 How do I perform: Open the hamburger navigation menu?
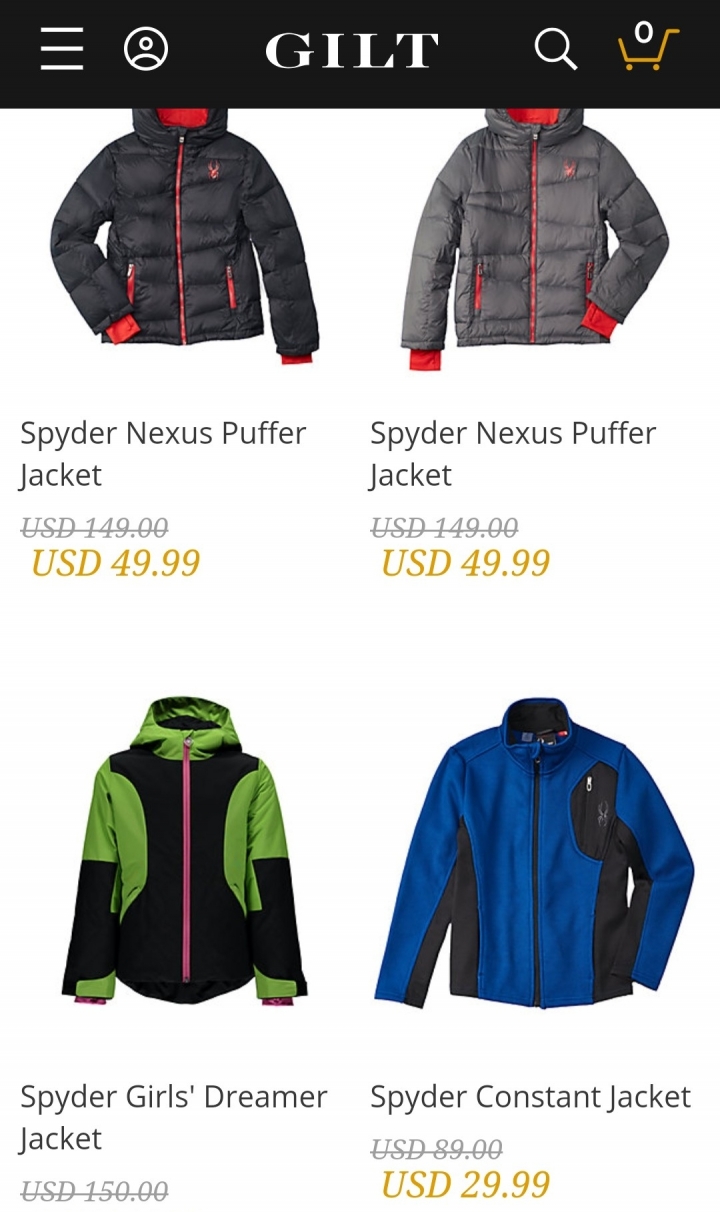[62, 48]
